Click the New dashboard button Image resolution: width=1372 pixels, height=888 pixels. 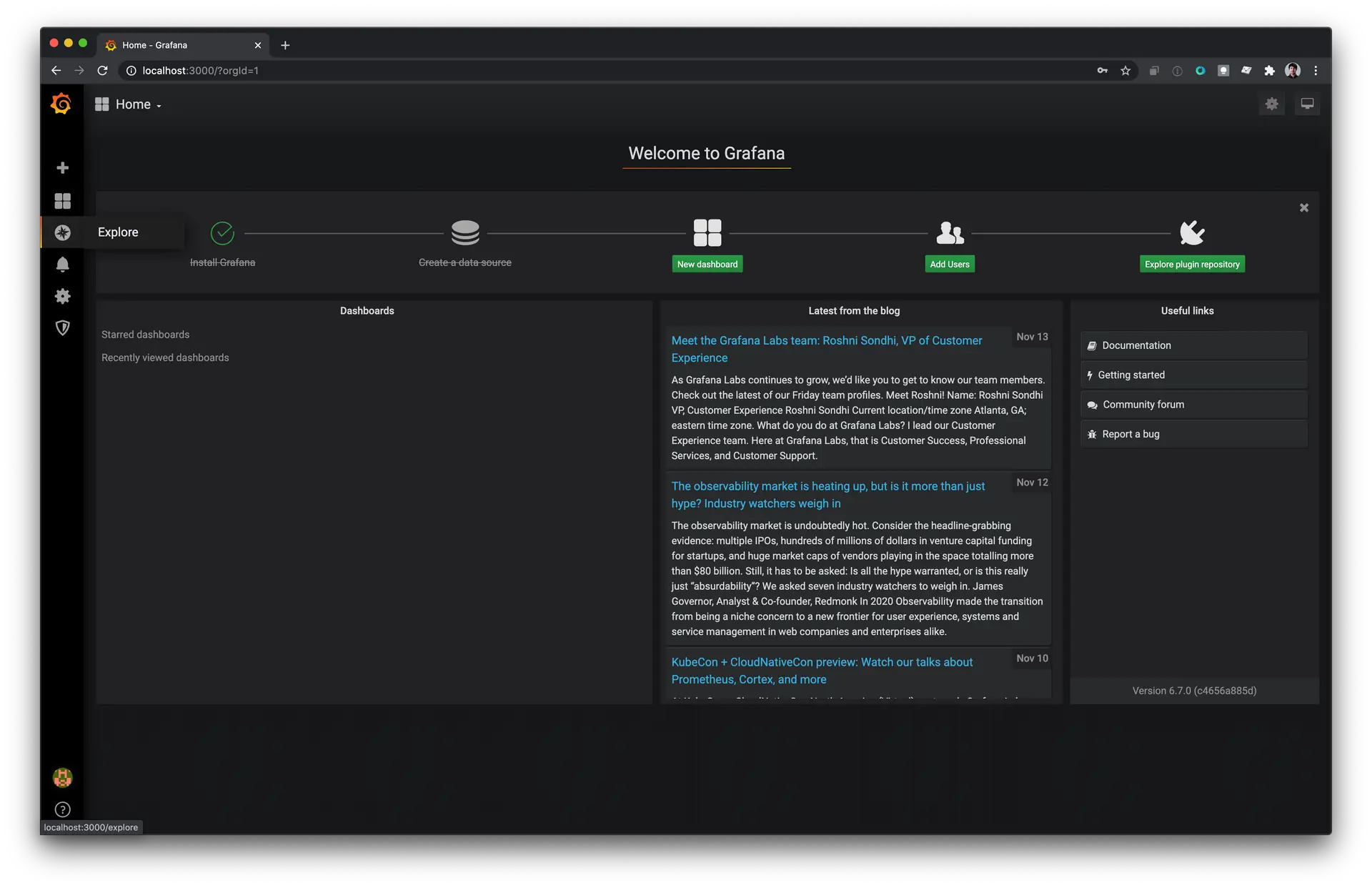click(707, 264)
